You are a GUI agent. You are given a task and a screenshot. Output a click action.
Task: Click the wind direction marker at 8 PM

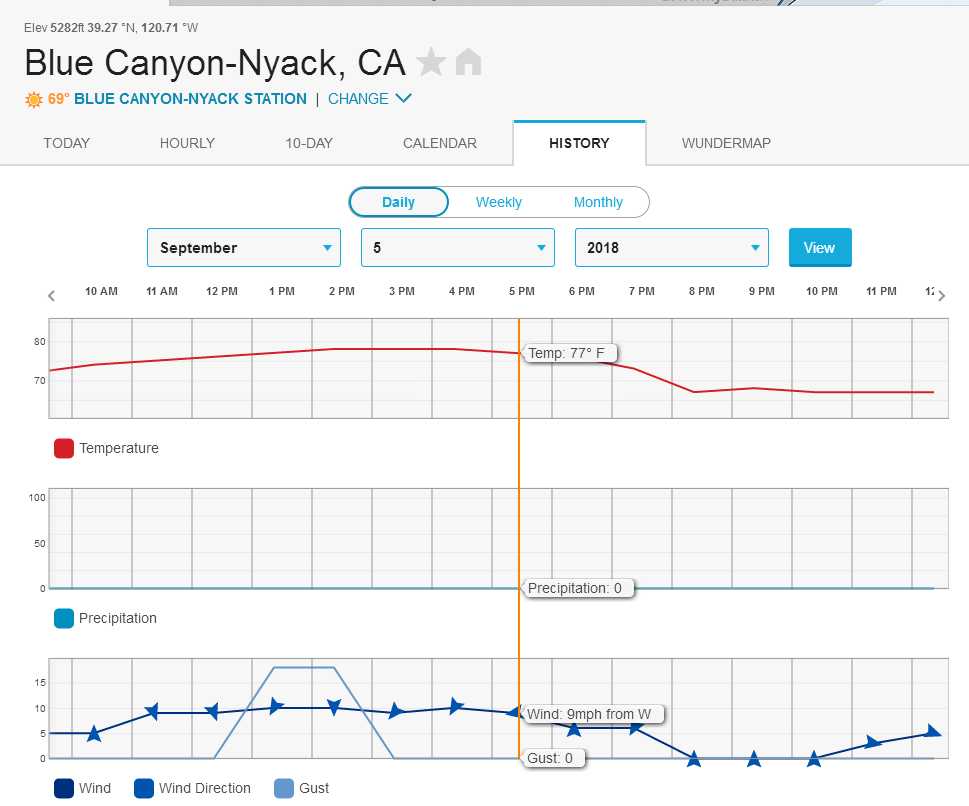(694, 759)
